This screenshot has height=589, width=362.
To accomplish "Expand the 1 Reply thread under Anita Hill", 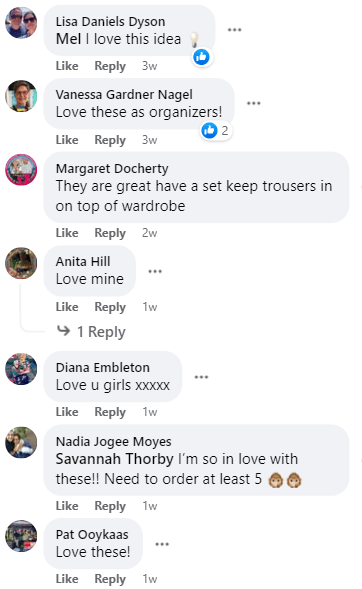I will tap(91, 332).
